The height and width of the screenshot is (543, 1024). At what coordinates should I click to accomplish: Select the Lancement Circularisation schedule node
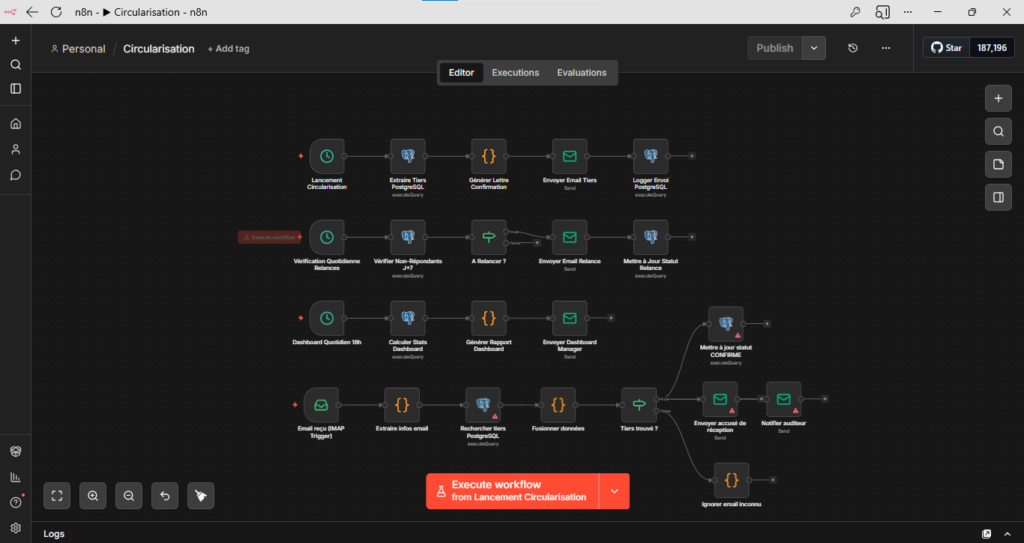pos(327,156)
